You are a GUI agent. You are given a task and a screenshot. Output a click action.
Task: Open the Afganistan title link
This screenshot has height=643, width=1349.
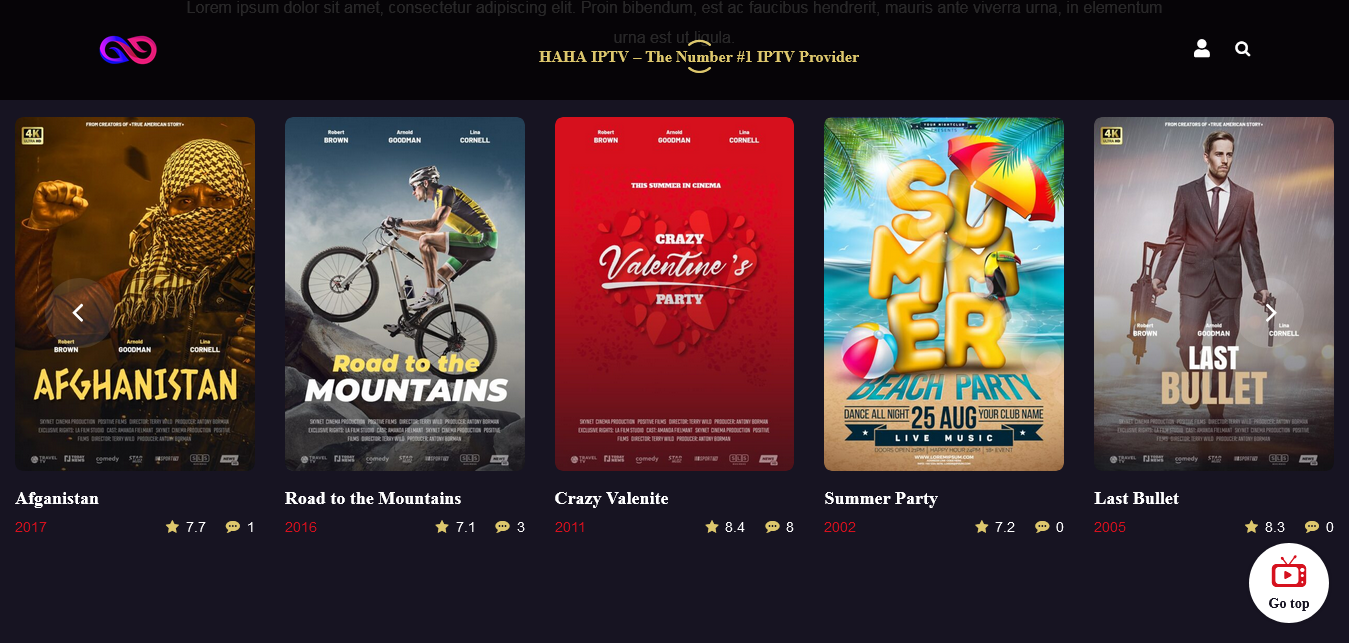(x=57, y=498)
